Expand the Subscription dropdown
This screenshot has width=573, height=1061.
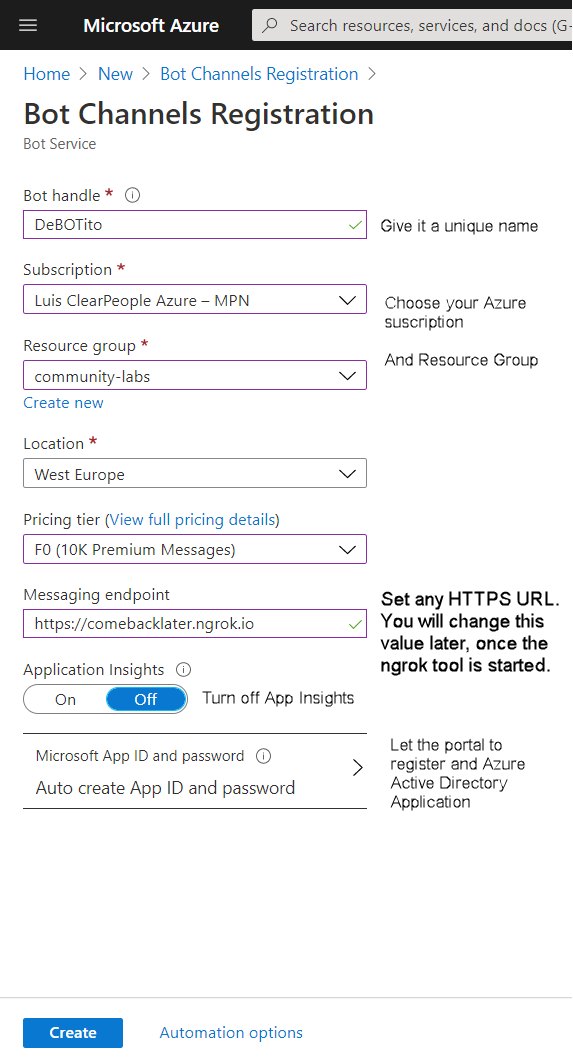[x=195, y=300]
